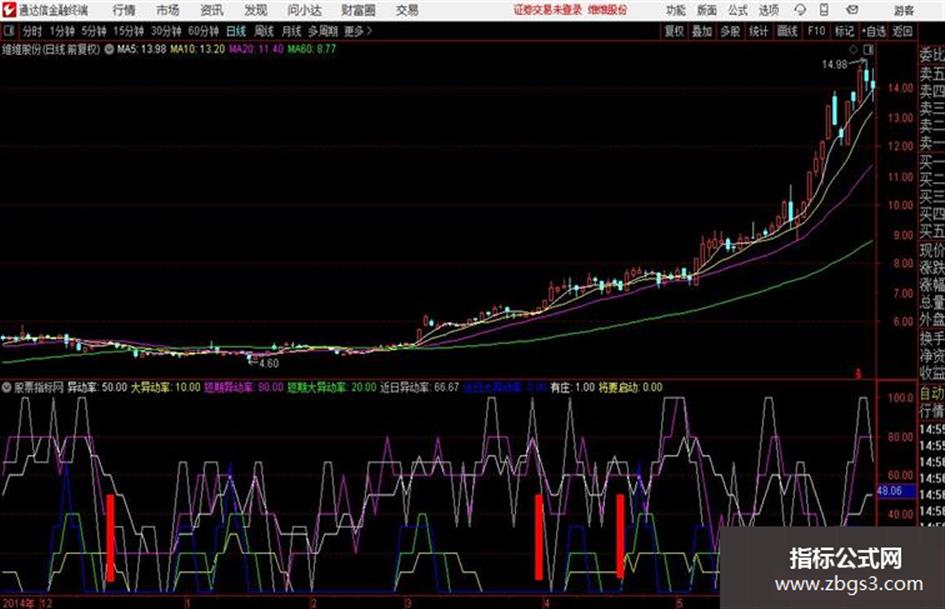Open the 行情 menu
This screenshot has height=609, width=945.
[x=124, y=10]
